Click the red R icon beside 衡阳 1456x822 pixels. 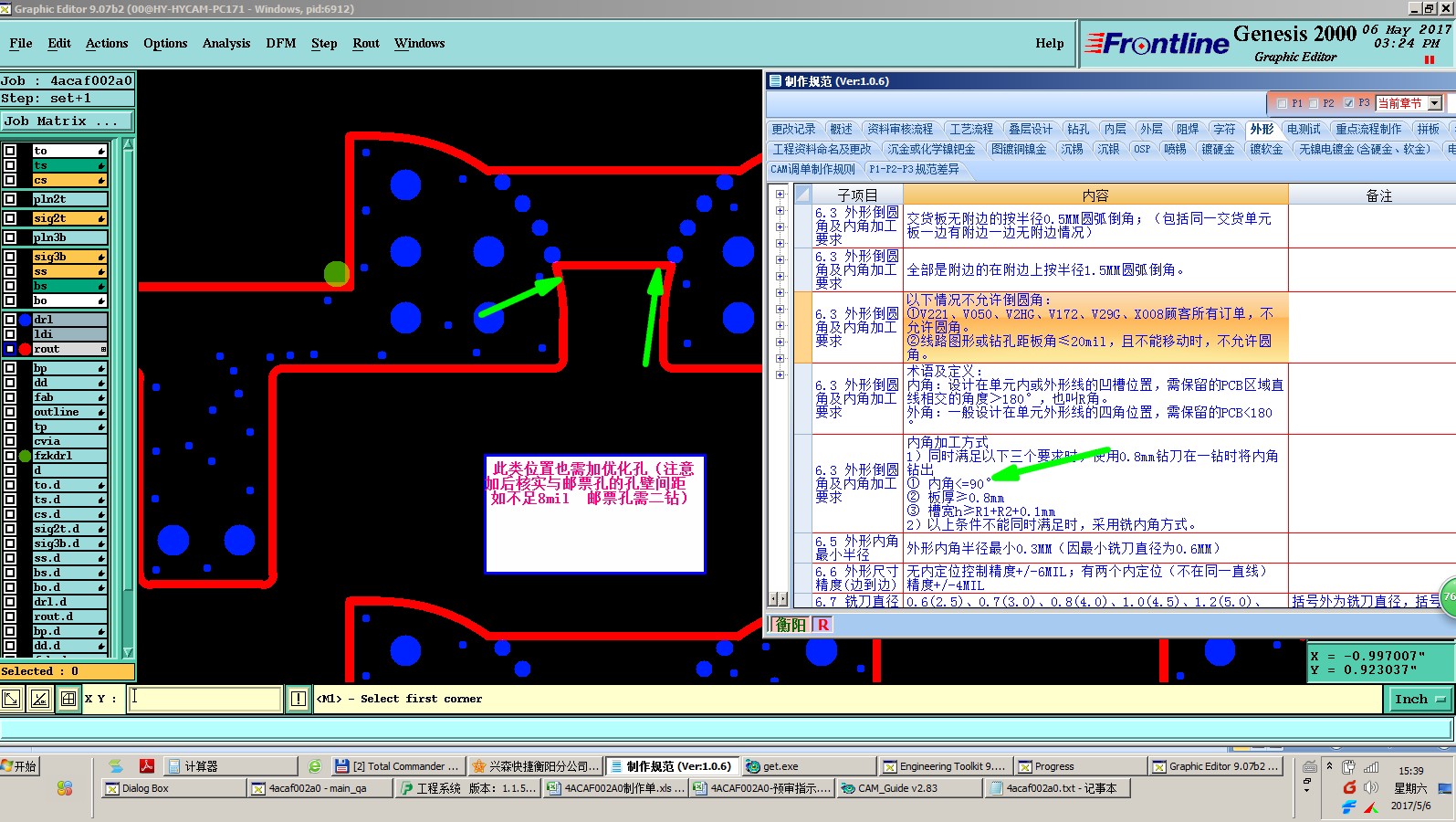[822, 625]
